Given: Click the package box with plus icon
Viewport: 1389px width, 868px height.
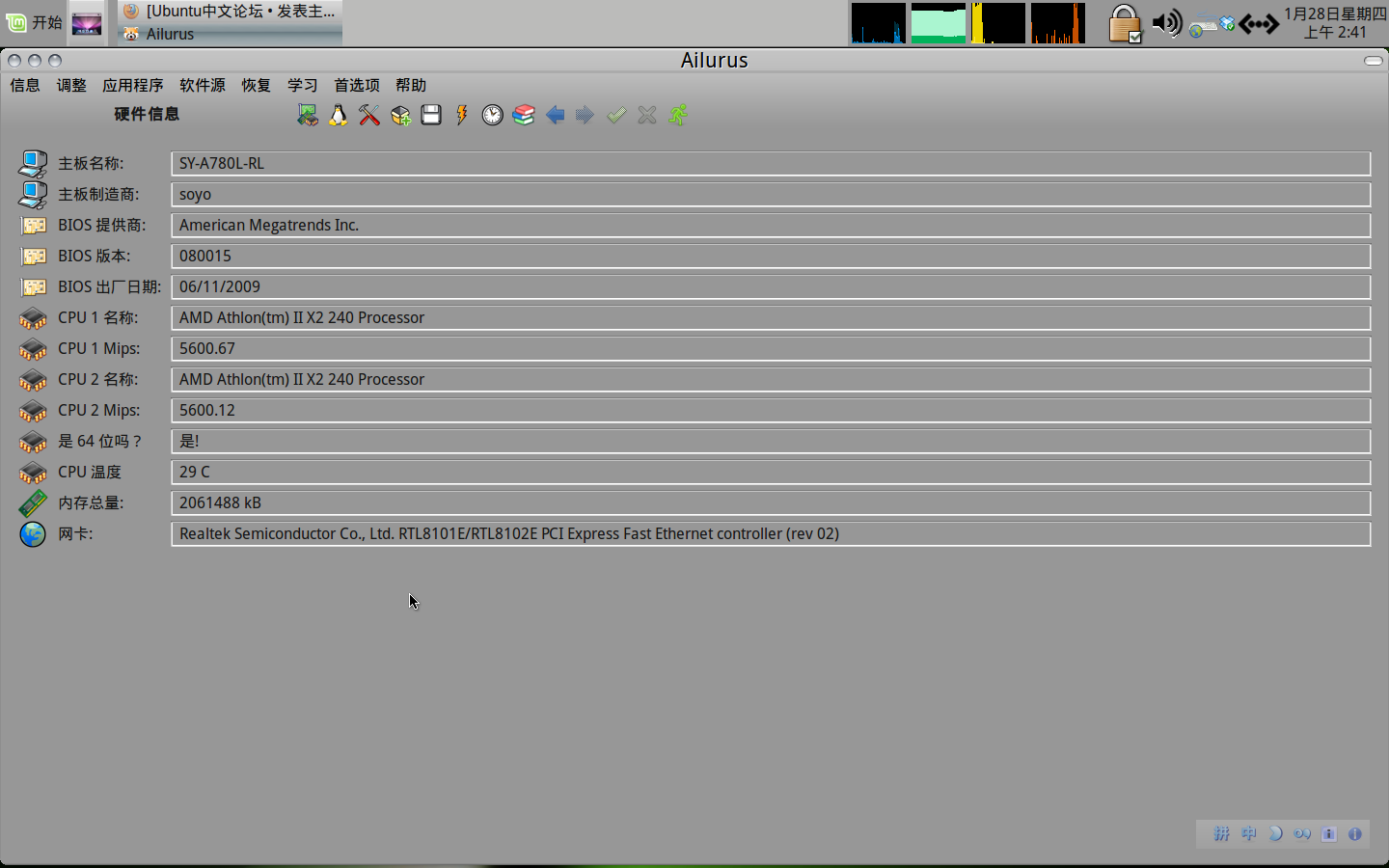Looking at the screenshot, I should 400,116.
